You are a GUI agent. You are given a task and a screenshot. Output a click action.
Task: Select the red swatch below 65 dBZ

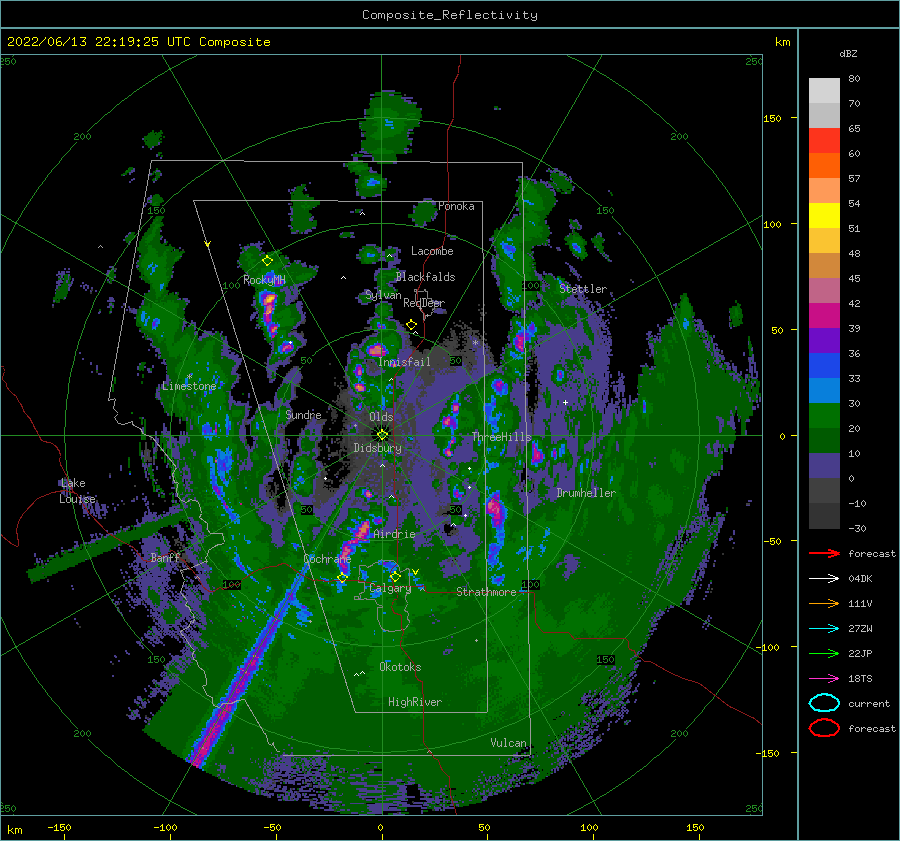824,141
